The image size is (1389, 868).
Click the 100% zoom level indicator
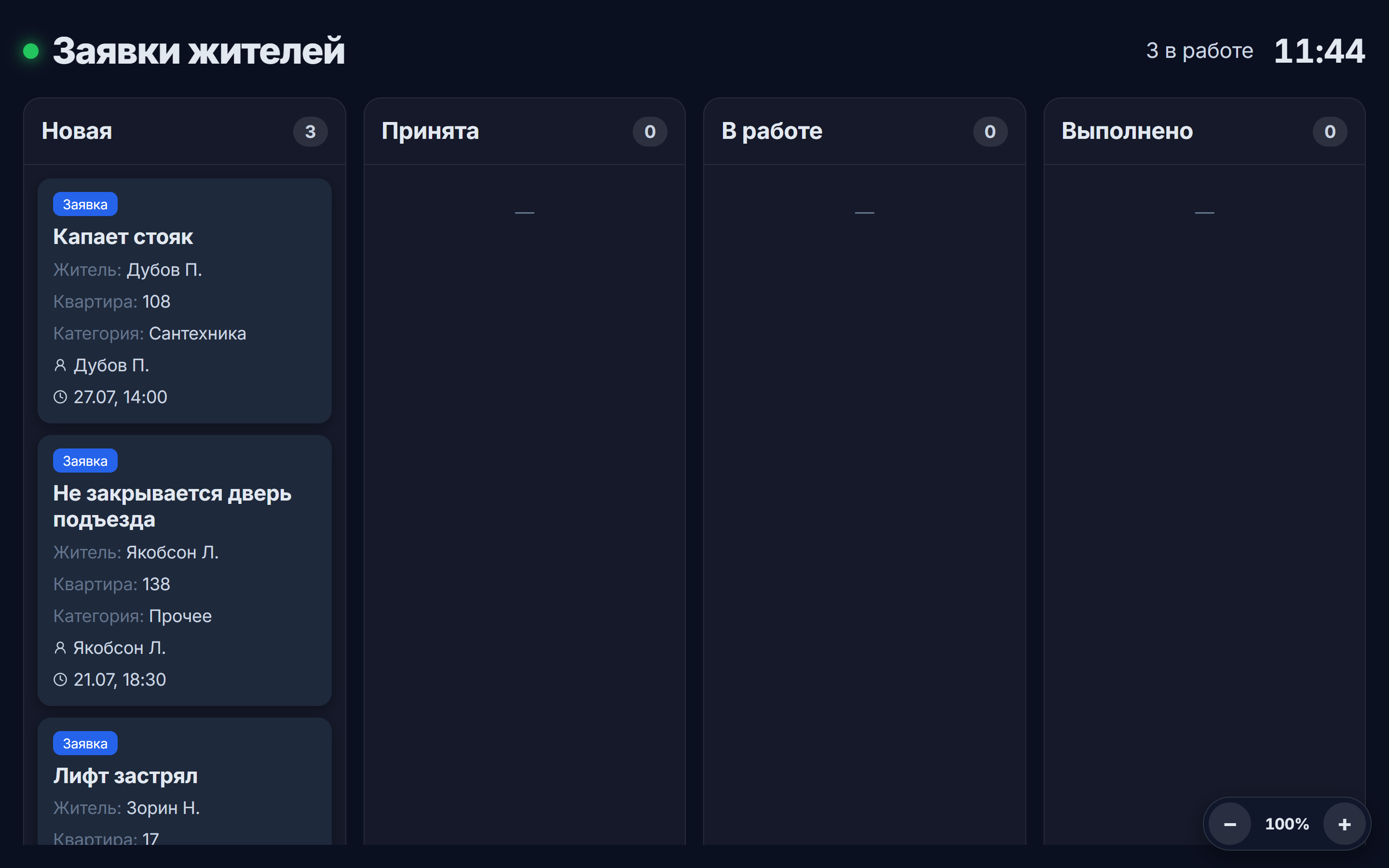pyautogui.click(x=1287, y=824)
